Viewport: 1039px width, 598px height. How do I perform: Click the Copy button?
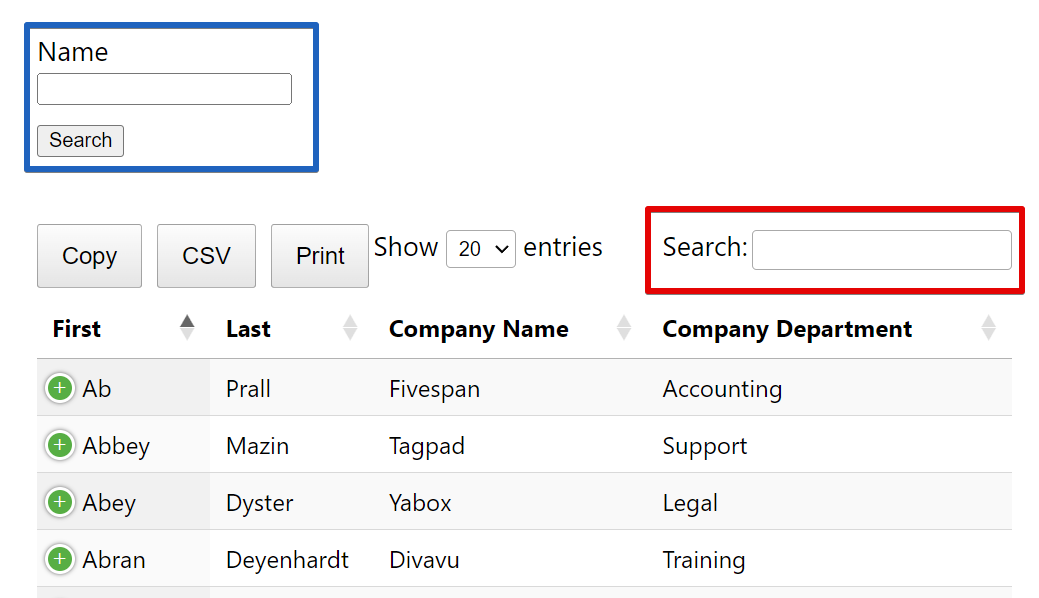point(89,256)
